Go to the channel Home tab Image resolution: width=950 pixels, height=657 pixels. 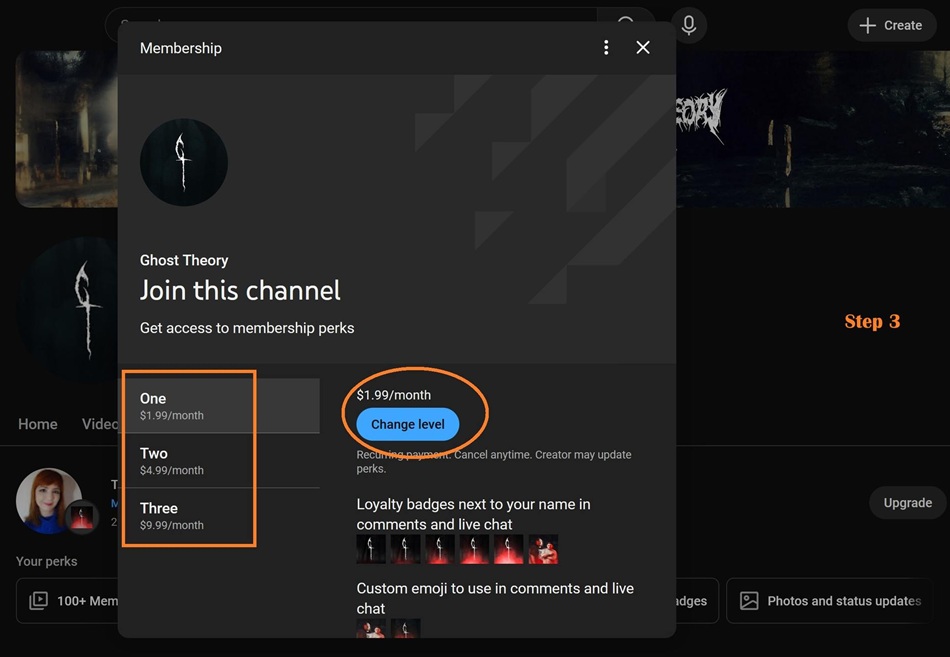point(38,424)
